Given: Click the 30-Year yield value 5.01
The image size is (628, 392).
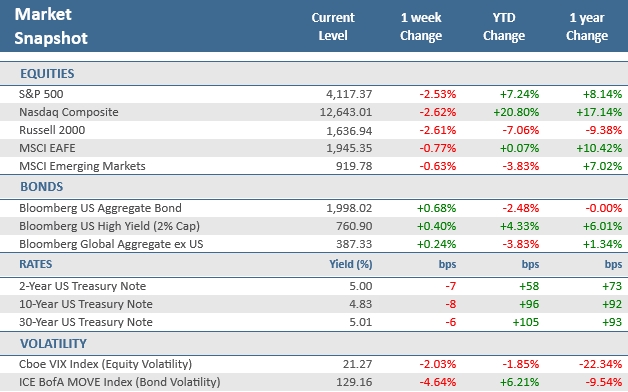Looking at the screenshot, I should 361,322.
